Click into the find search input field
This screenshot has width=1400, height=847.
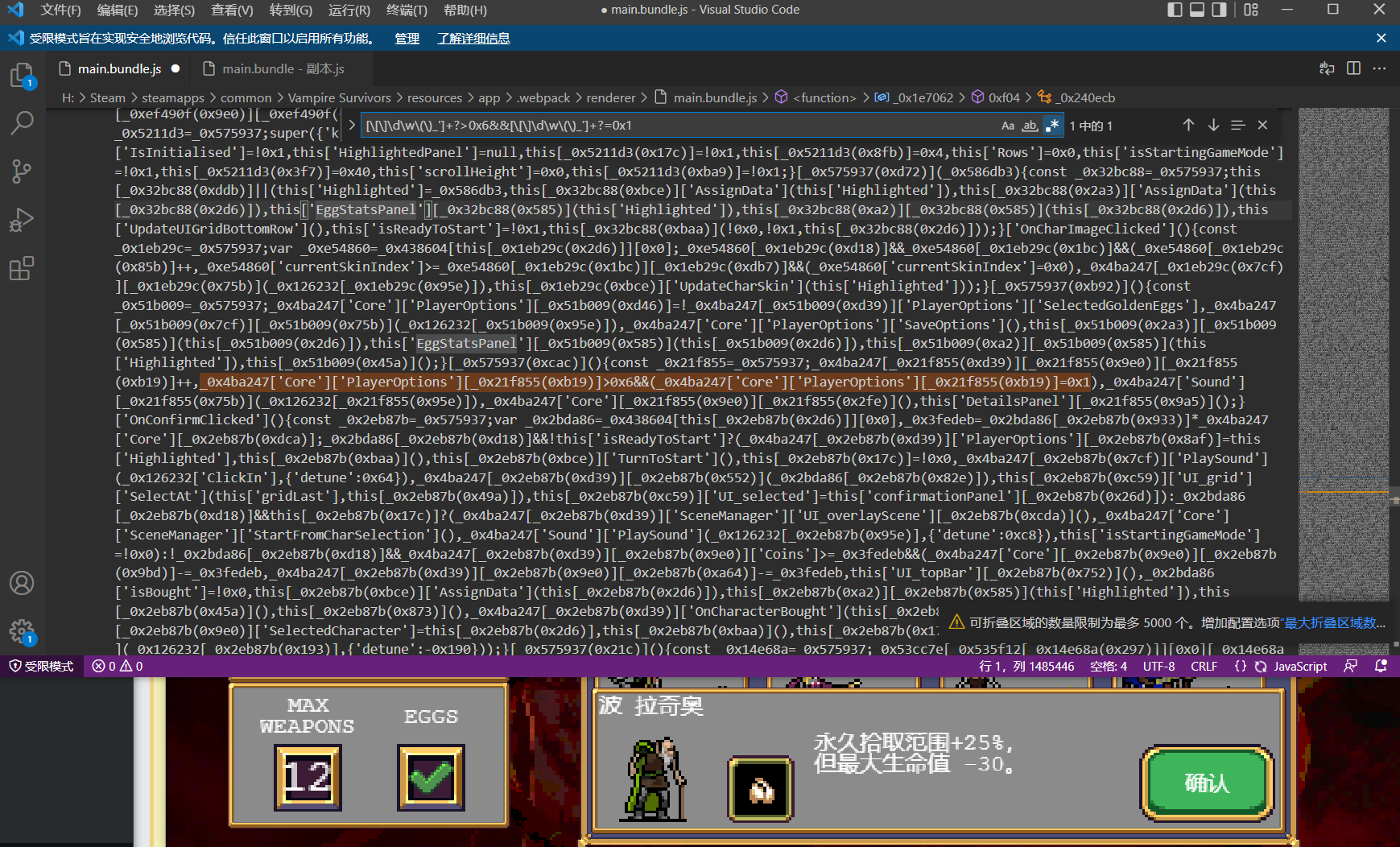[x=678, y=125]
